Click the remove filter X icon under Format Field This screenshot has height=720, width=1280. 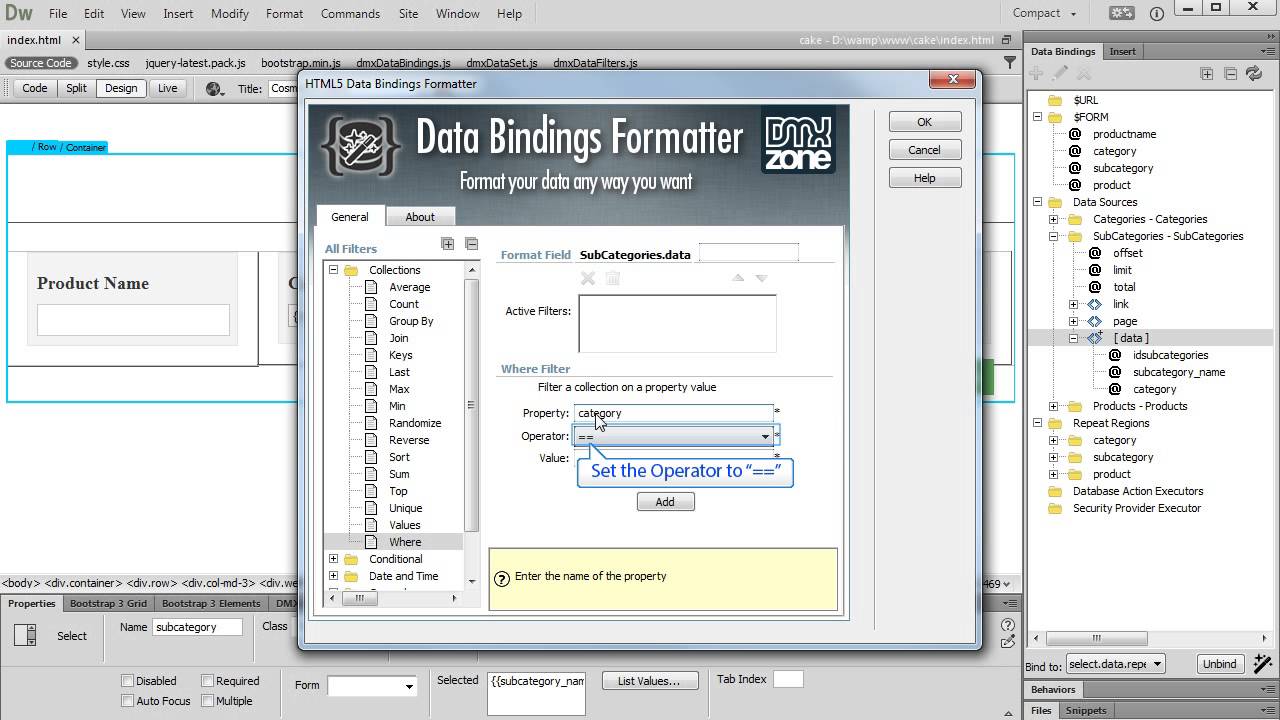[x=588, y=278]
